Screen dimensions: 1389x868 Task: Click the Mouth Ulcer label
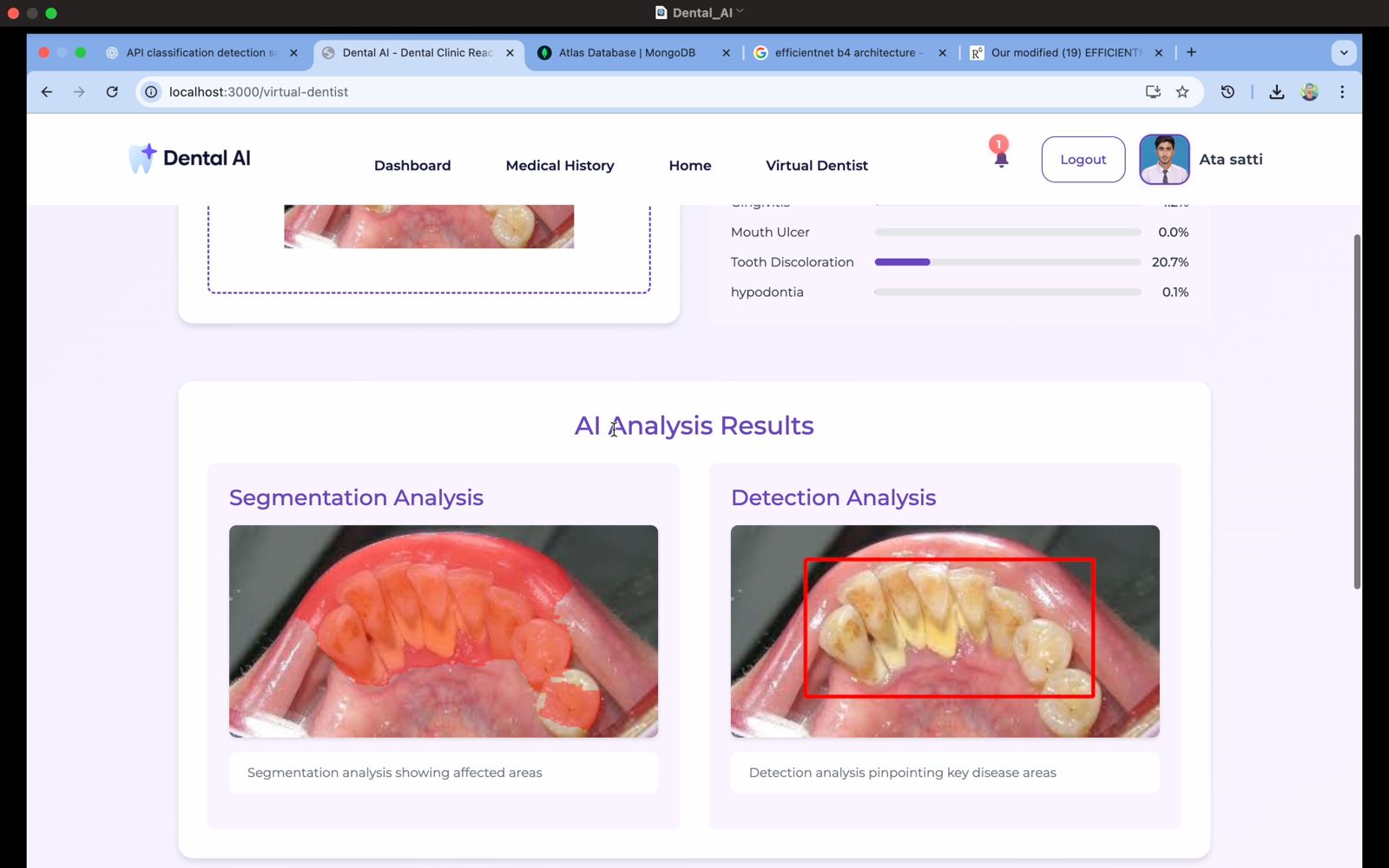(770, 233)
